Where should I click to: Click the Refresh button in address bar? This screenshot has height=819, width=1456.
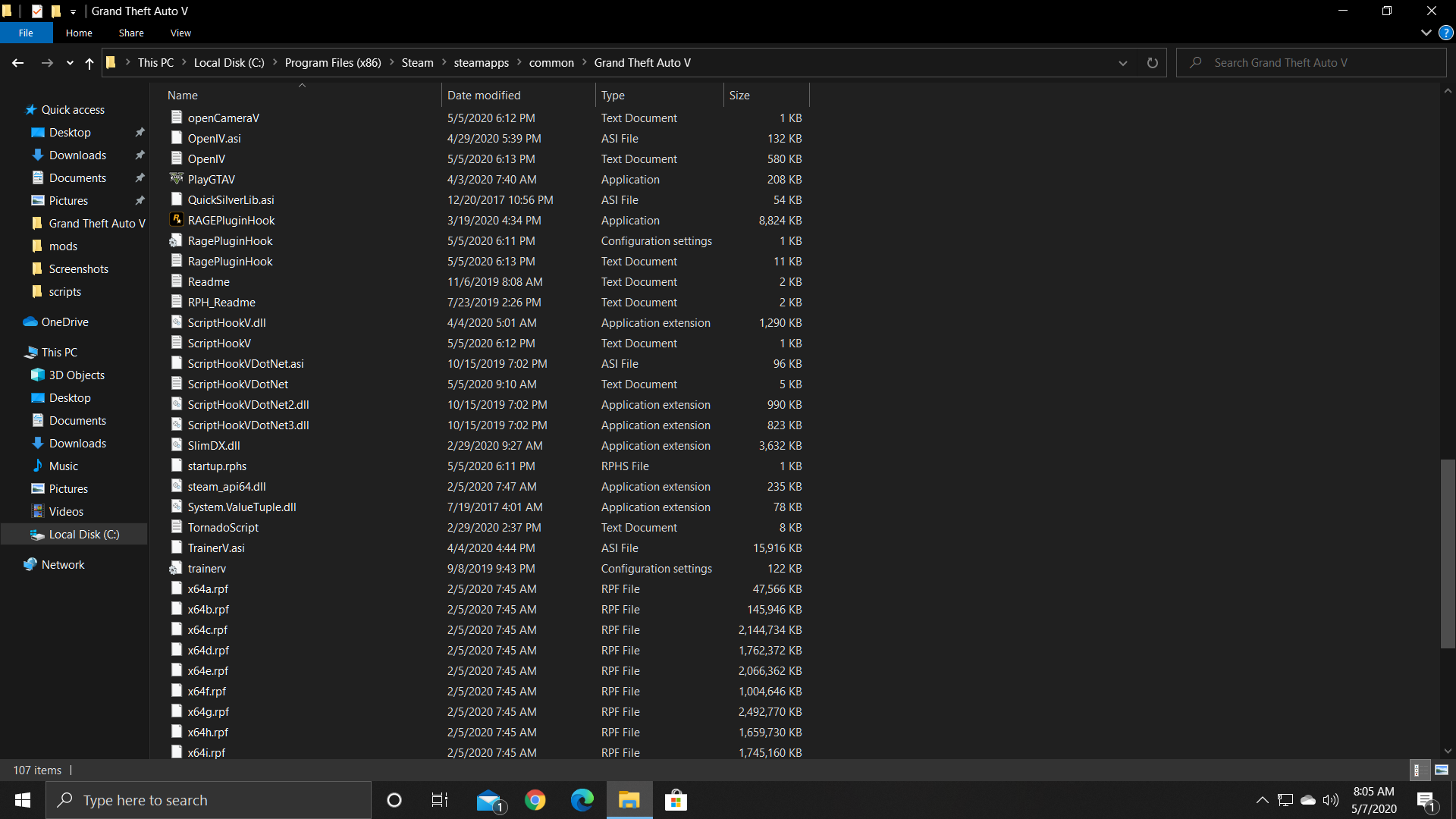[x=1152, y=63]
